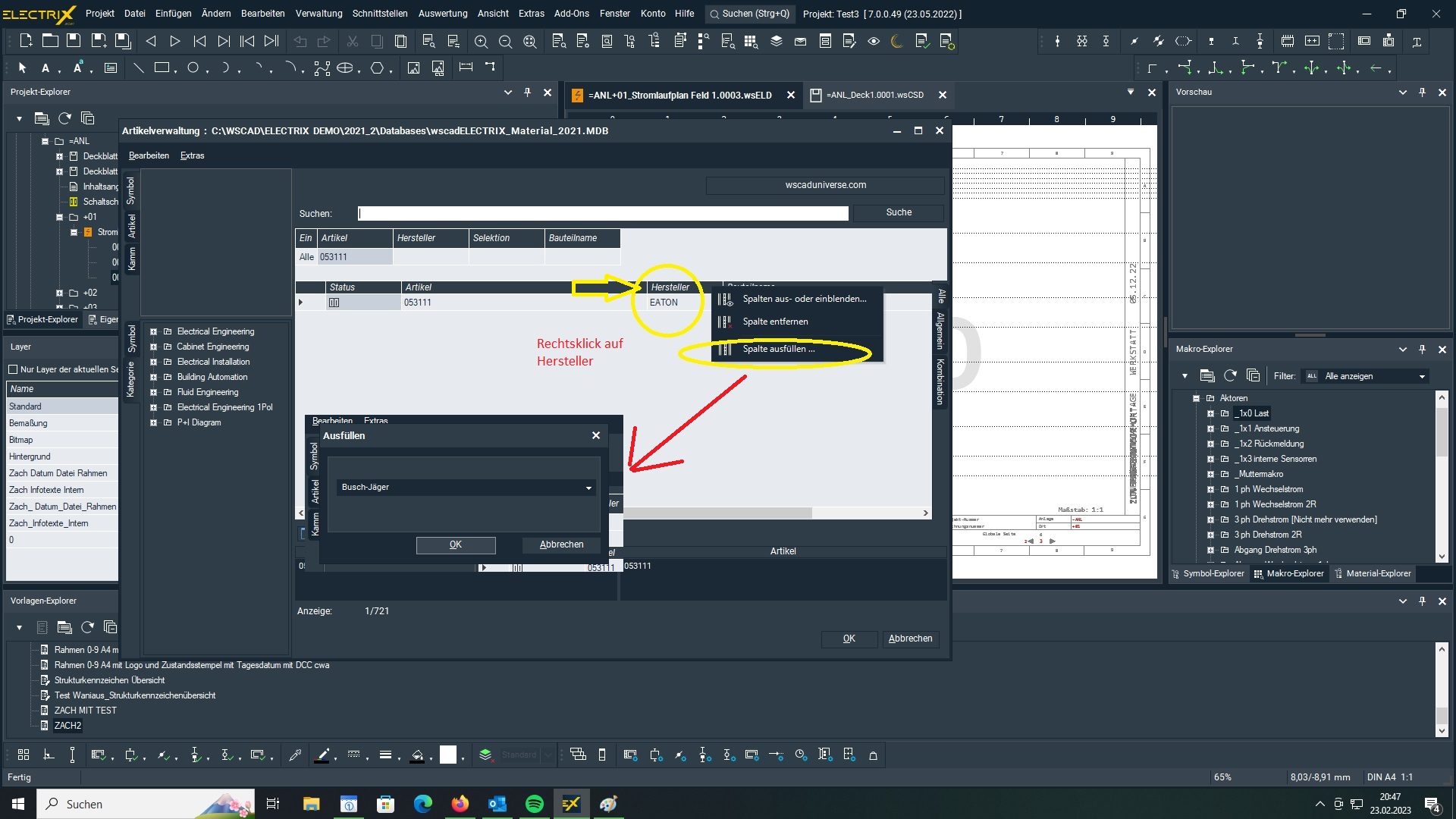Screen dimensions: 1456x819
Task: Click the Suchen (Strg+Q) search box
Action: click(749, 14)
